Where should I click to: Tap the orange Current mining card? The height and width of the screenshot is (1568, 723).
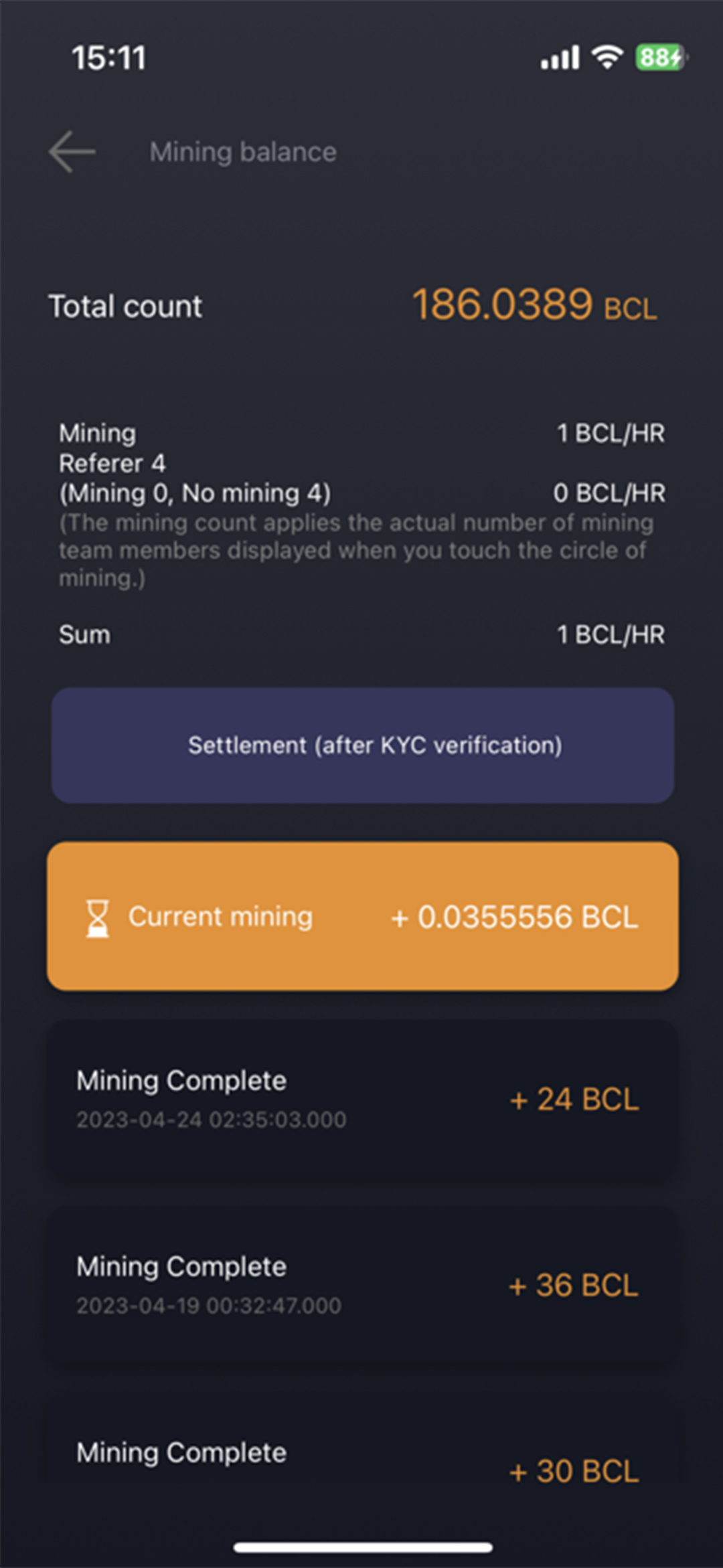(x=362, y=916)
